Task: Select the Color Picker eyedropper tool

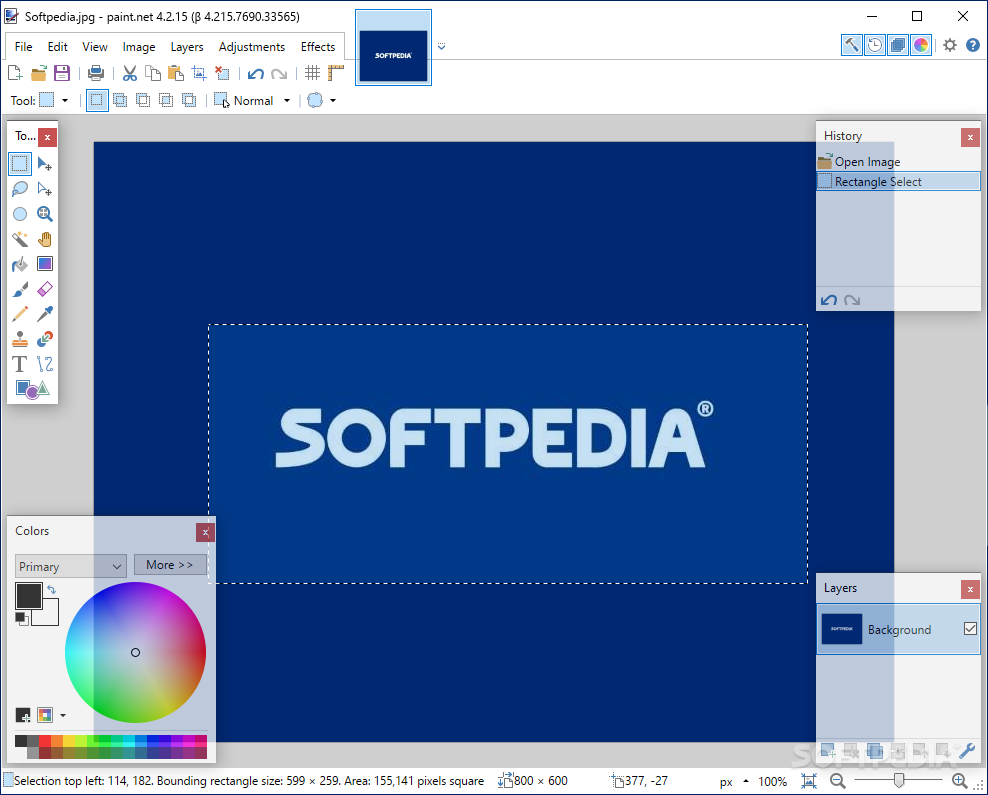Action: click(44, 314)
